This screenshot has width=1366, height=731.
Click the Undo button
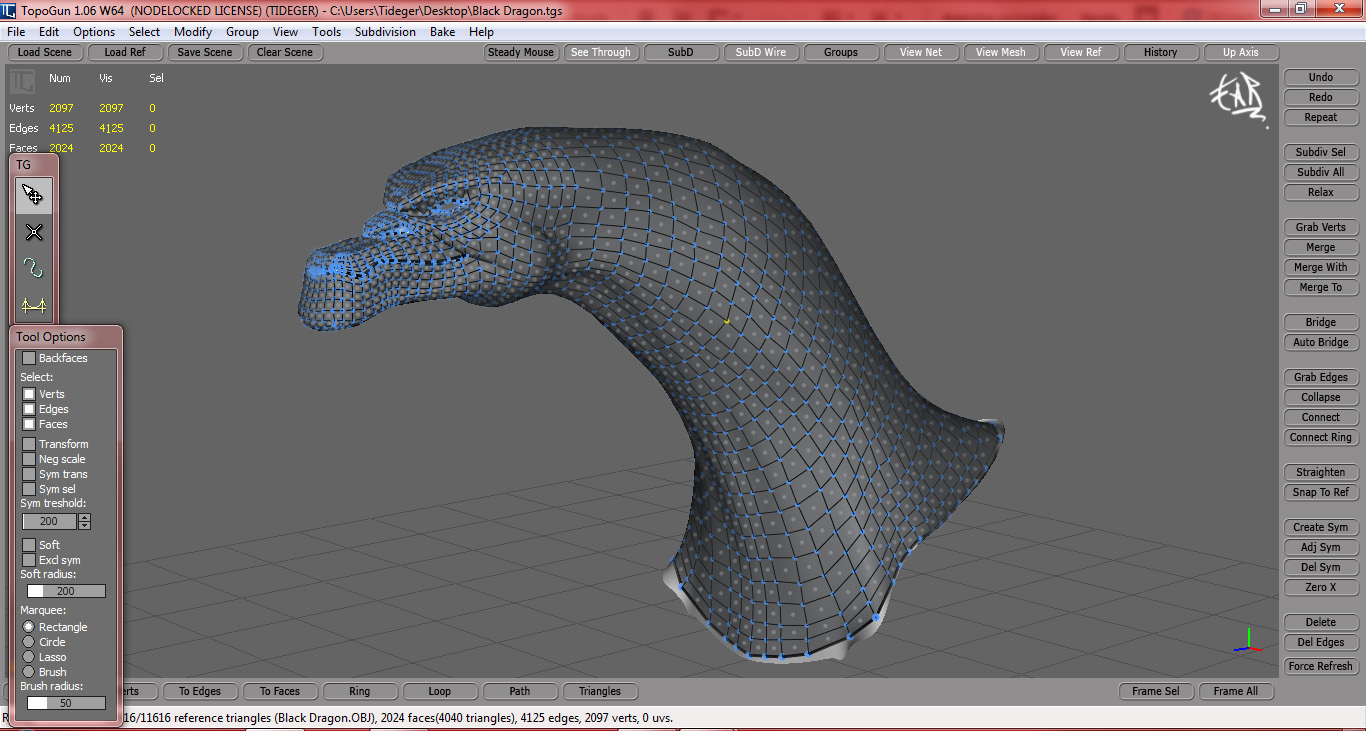(1321, 77)
